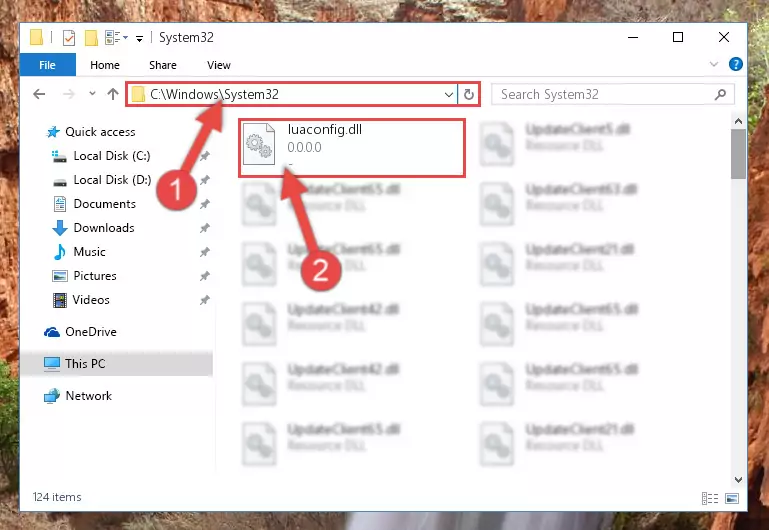
Task: Click the pin icon beside Downloads
Action: coord(205,228)
